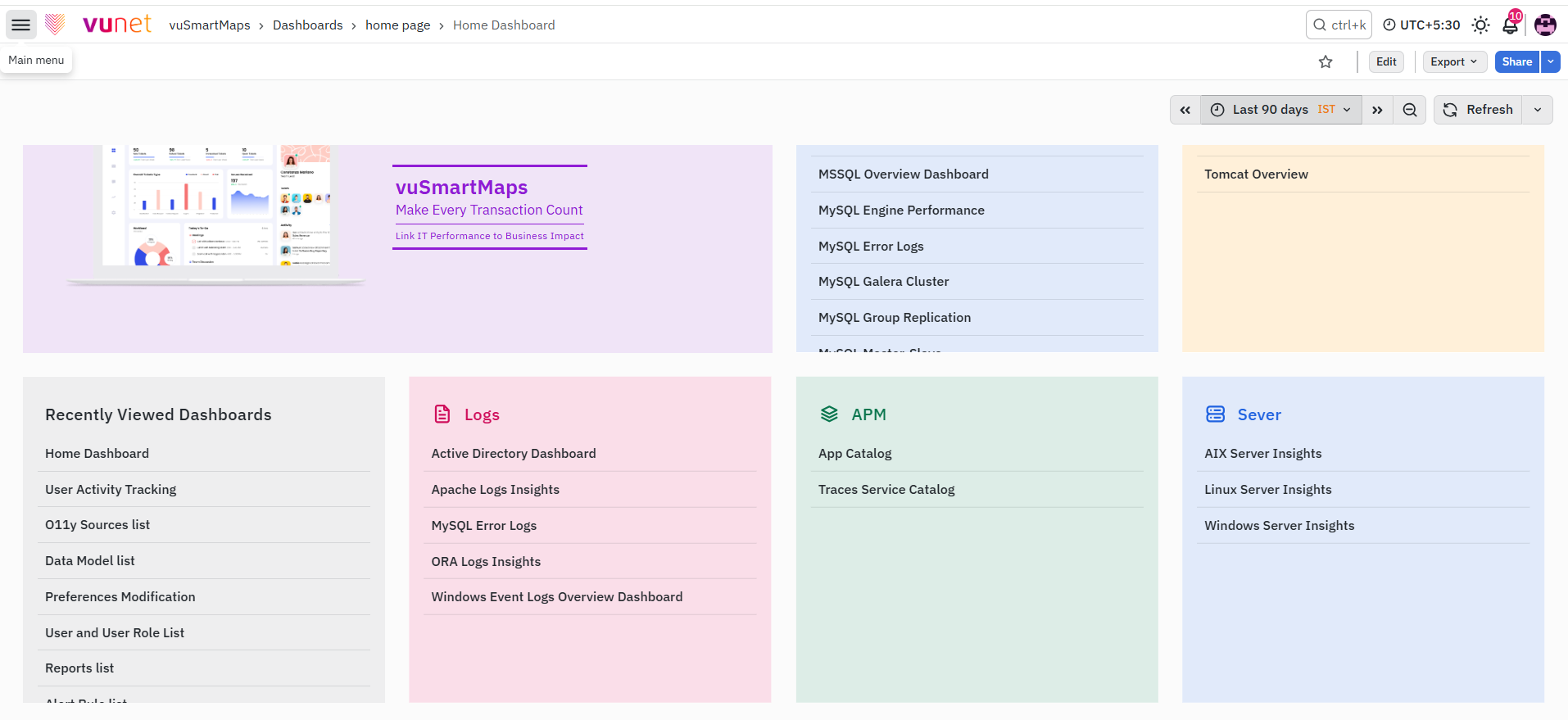1568x720 pixels.
Task: Toggle the light/dark theme sun icon
Action: pos(1480,25)
